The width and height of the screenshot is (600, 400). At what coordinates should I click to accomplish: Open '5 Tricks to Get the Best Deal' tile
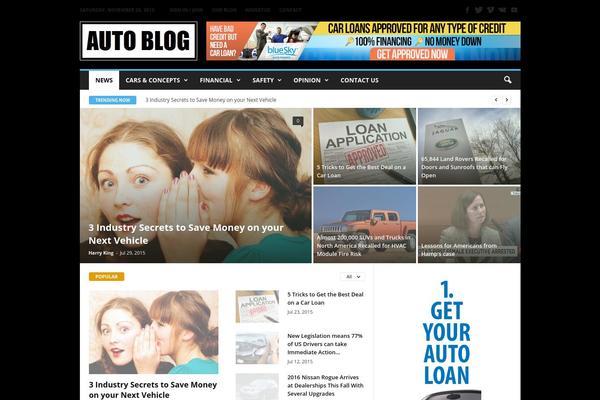click(365, 146)
